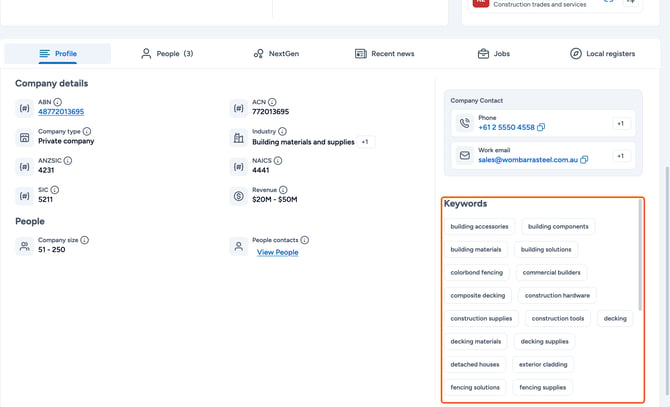Viewport: 670px width, 407px height.
Task: Click the ABN info icon
Action: (58, 102)
